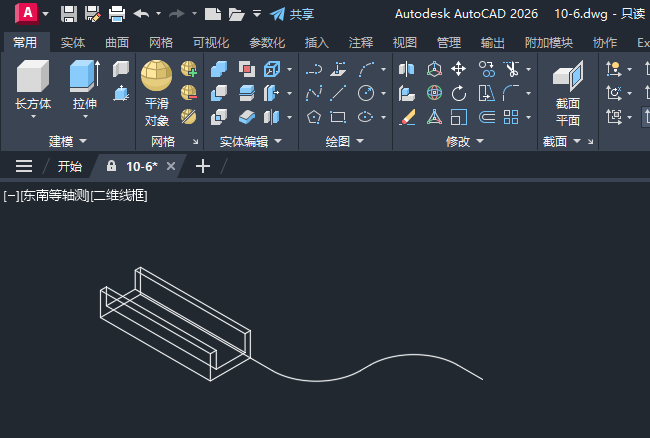Click the Save As icon
Viewport: 650px width, 438px height.
[92, 14]
